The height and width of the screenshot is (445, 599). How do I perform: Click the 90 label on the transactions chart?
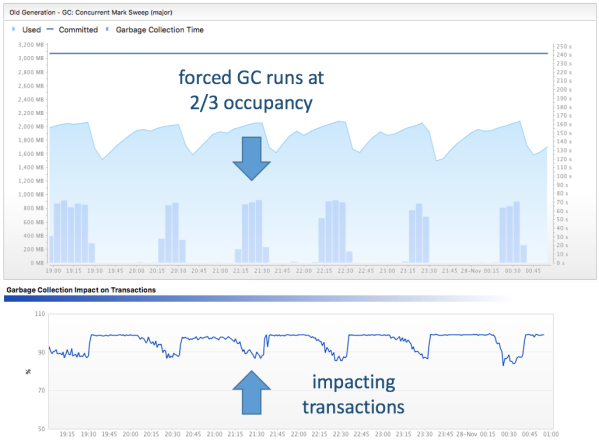41,352
